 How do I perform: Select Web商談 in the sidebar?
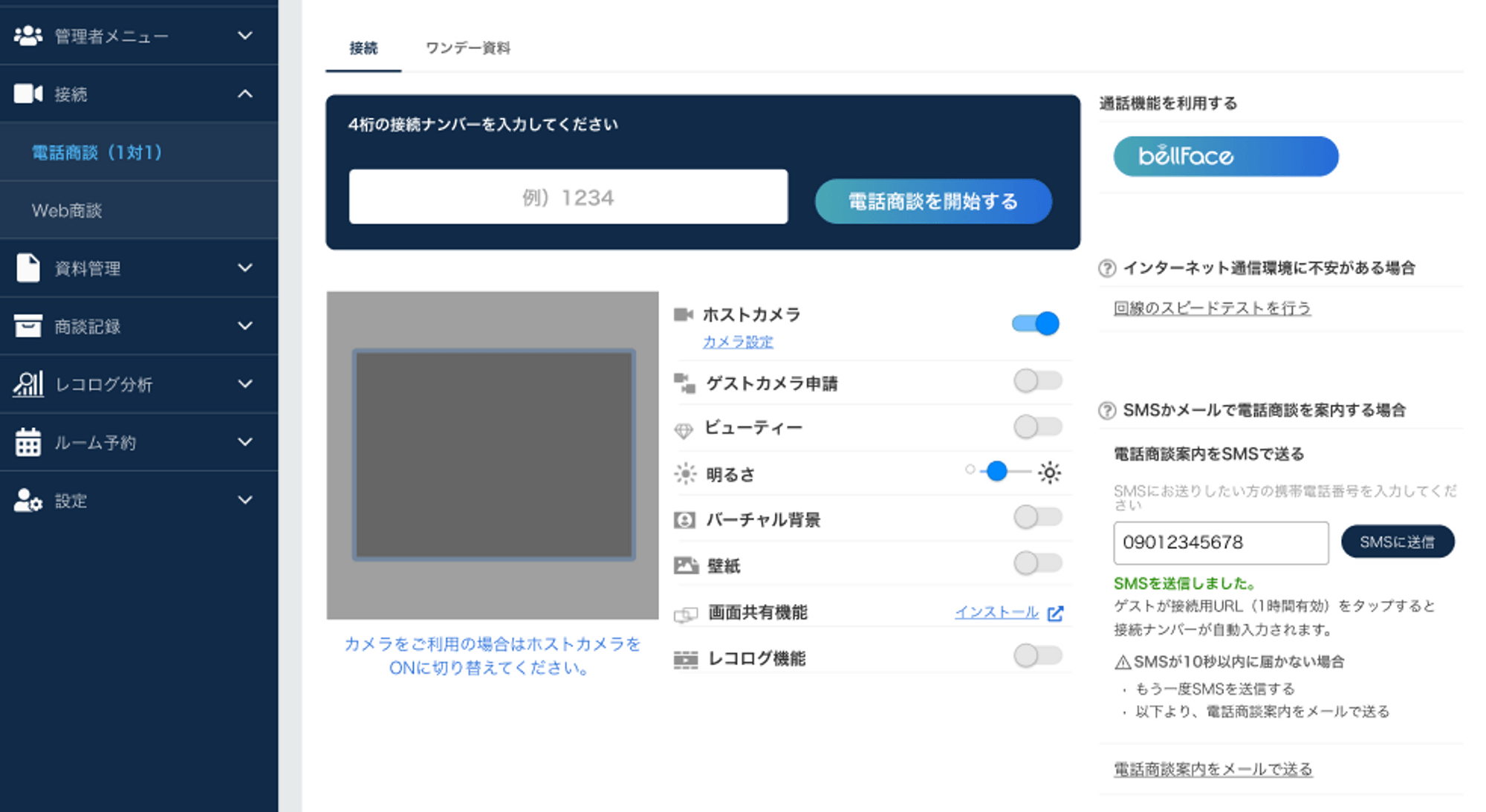(x=67, y=211)
